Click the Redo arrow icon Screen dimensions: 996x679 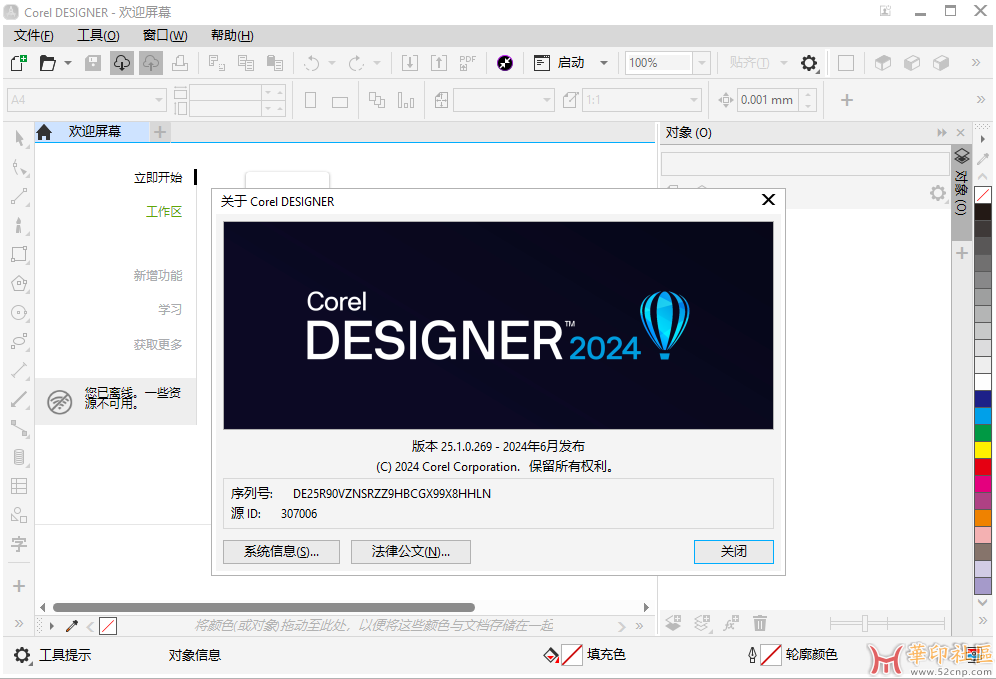tap(356, 63)
